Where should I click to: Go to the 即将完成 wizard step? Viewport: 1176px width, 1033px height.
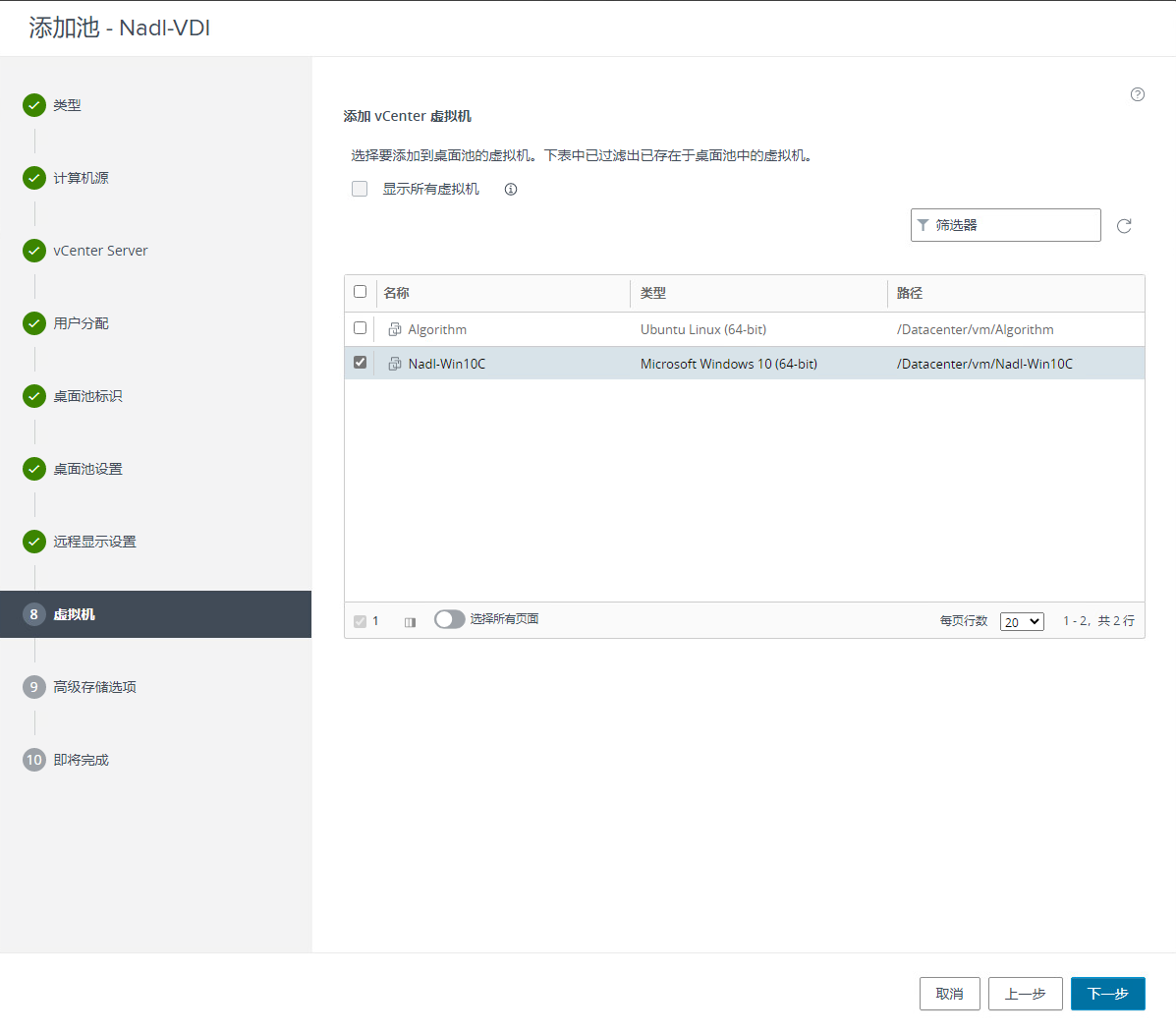pos(81,760)
